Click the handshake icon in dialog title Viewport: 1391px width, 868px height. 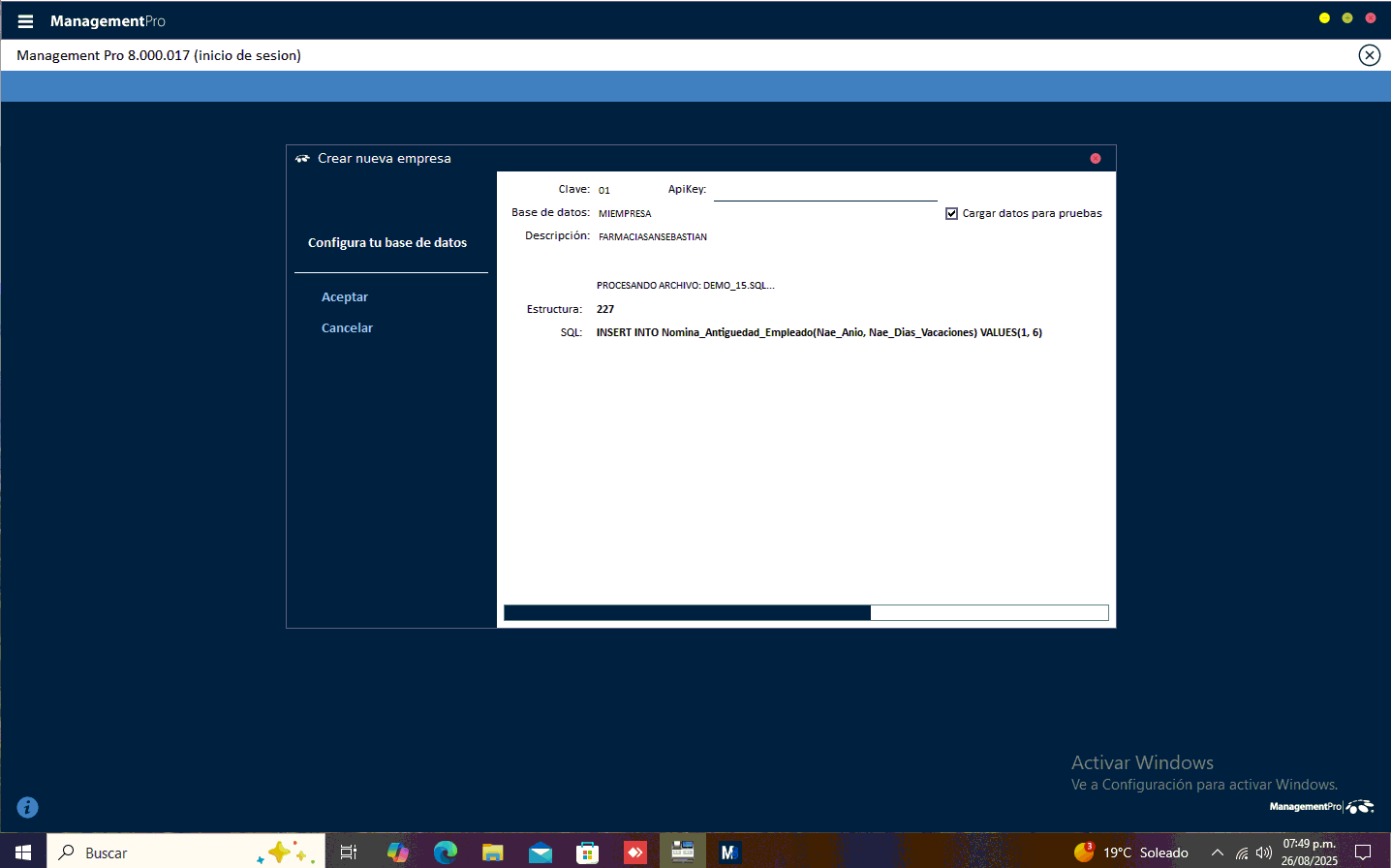[x=302, y=158]
